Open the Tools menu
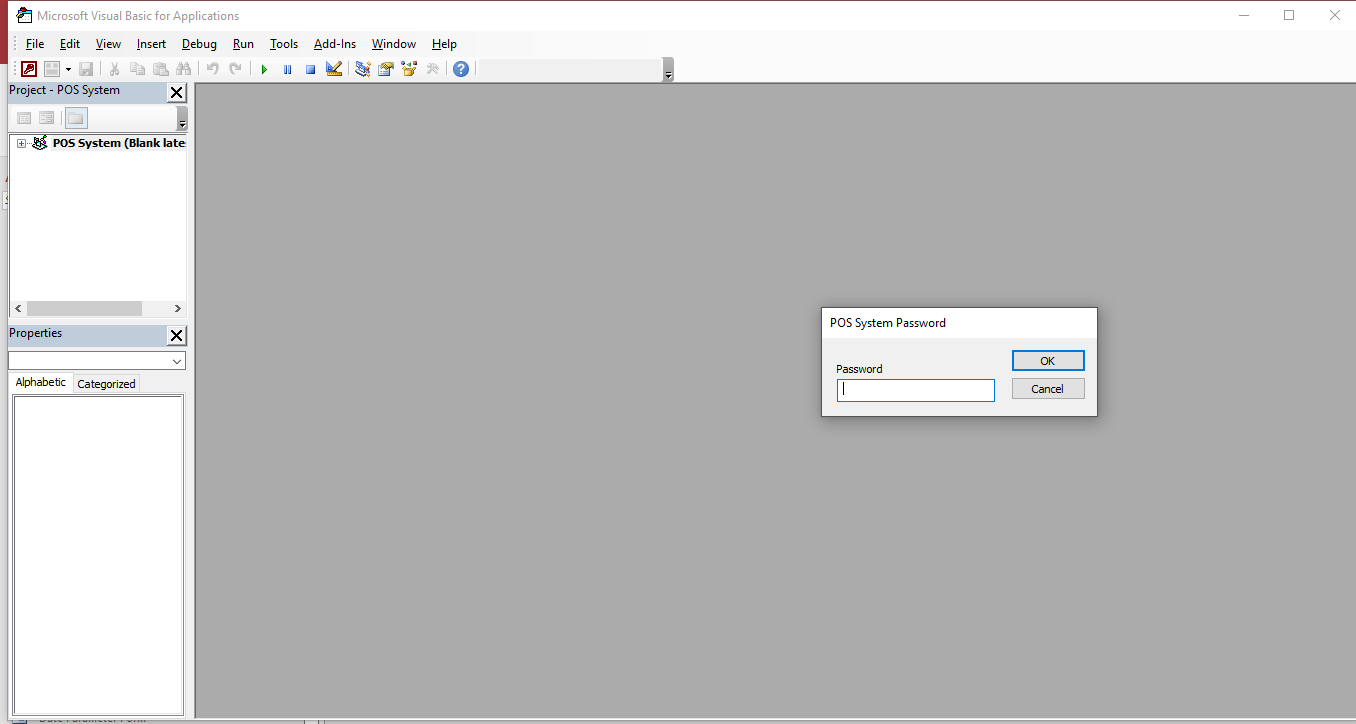The image size is (1356, 724). (x=284, y=44)
